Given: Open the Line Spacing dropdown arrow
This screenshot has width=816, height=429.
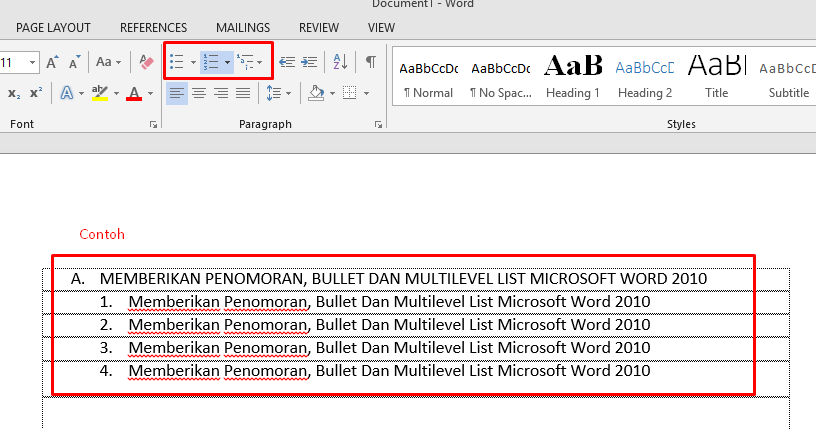Looking at the screenshot, I should pos(288,94).
